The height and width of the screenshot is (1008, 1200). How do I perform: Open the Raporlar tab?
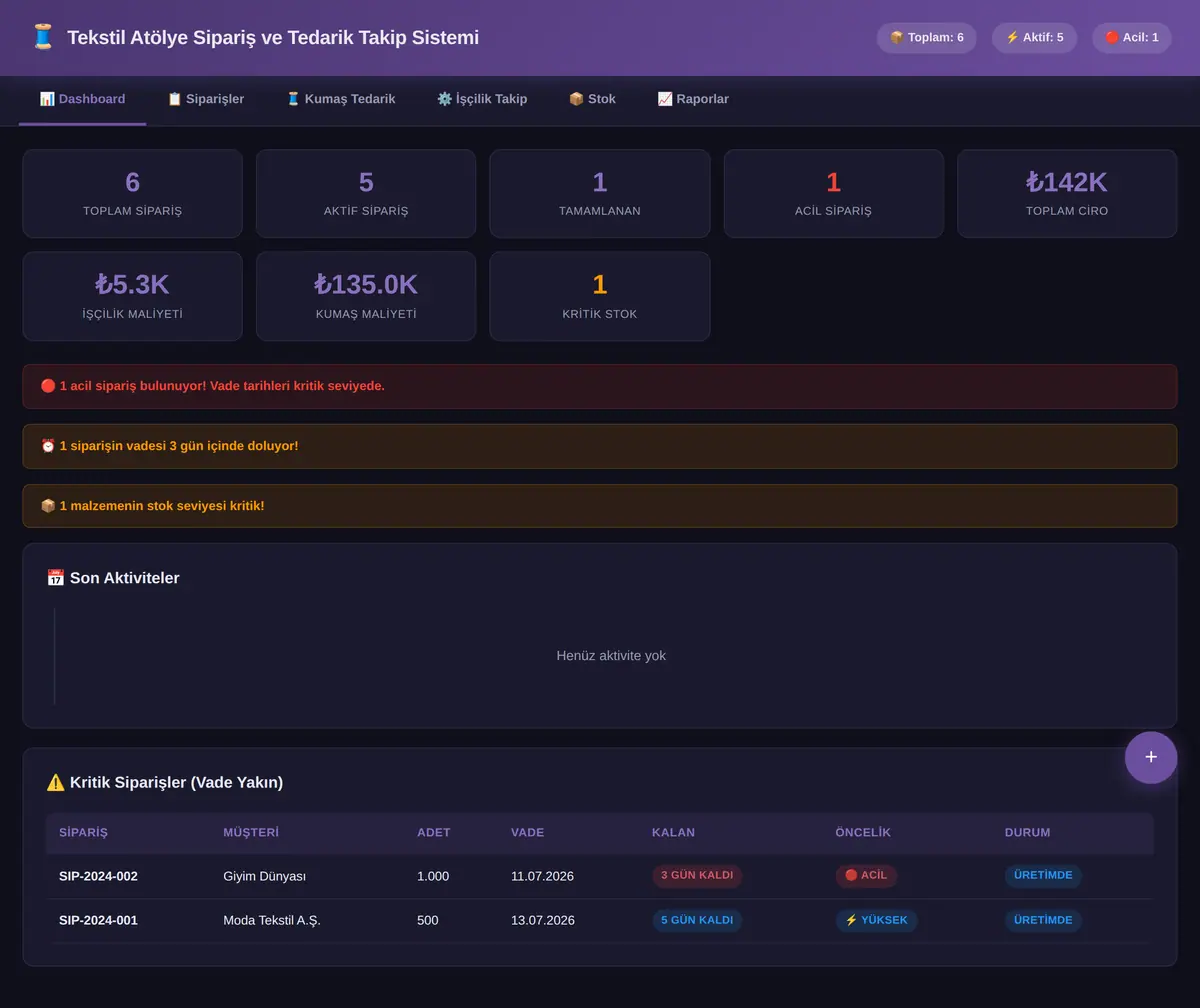click(x=693, y=100)
